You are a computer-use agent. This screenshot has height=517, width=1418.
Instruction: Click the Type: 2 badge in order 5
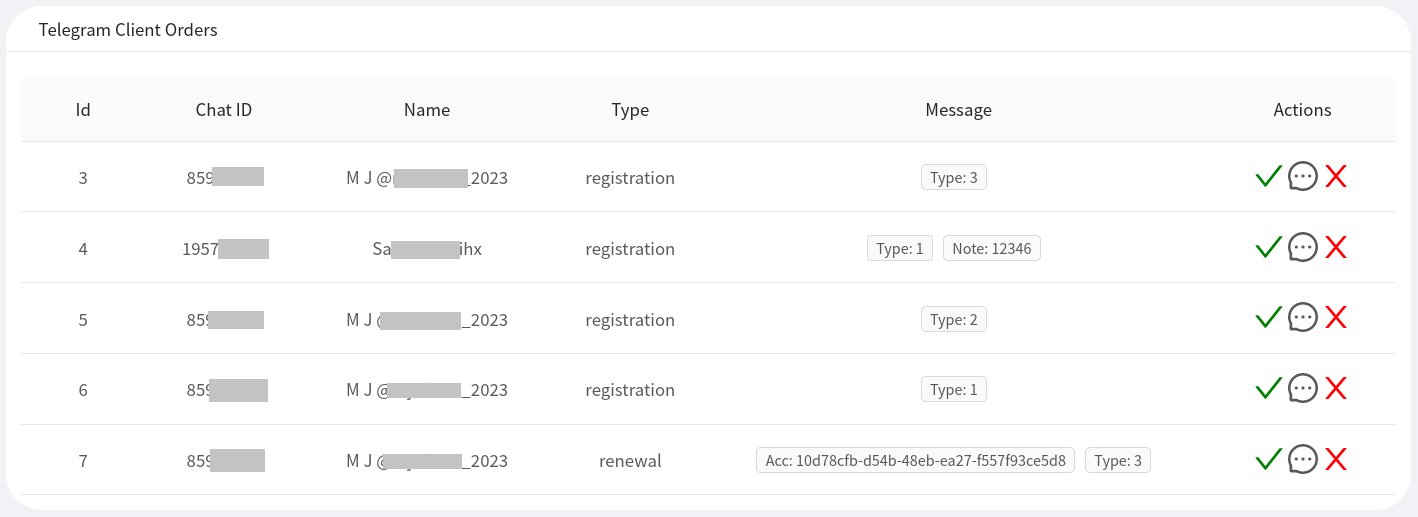(953, 320)
